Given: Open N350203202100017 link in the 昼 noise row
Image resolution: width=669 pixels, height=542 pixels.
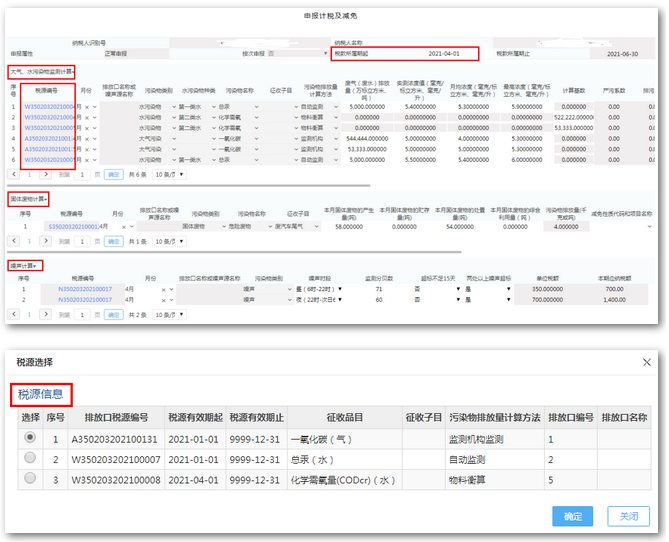Looking at the screenshot, I should 85,289.
